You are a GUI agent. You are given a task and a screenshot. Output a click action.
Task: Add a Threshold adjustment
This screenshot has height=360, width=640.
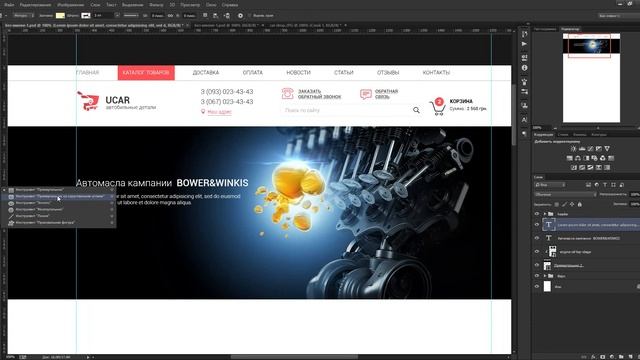(590, 168)
